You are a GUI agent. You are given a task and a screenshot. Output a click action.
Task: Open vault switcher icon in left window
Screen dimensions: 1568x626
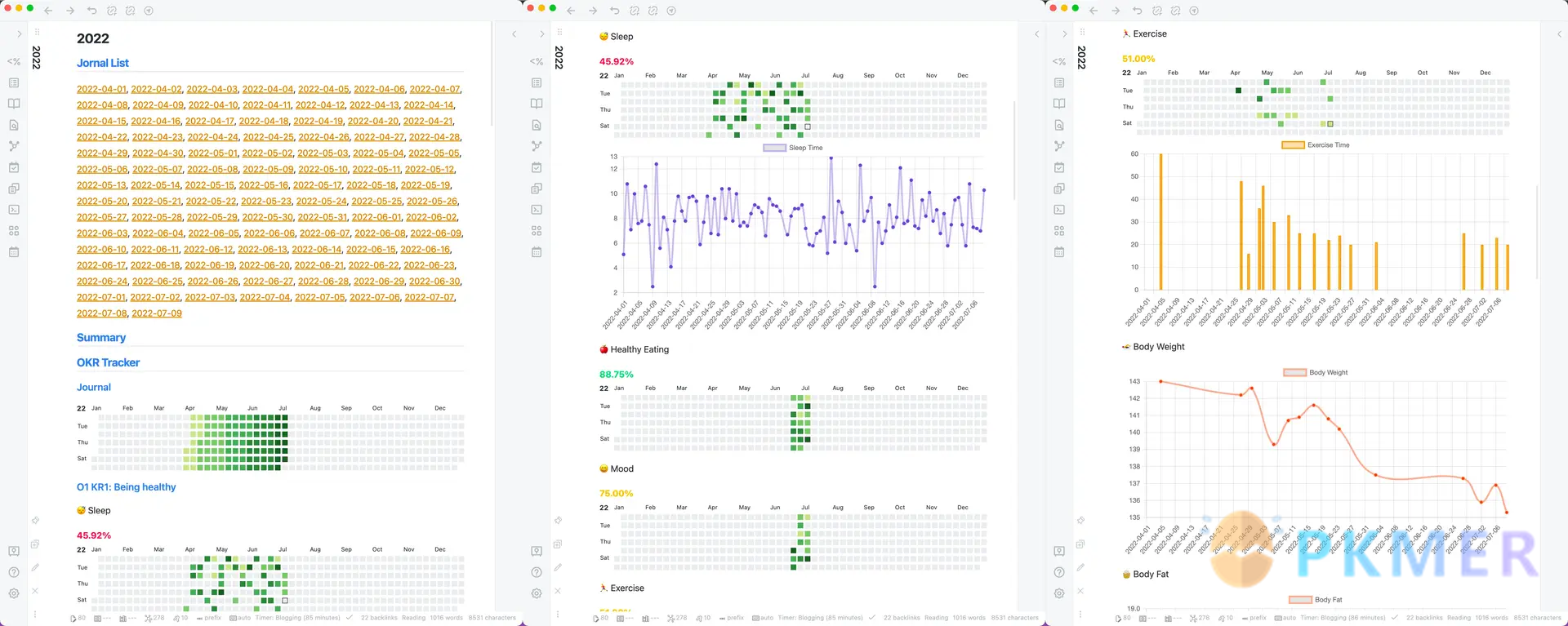tap(14, 551)
